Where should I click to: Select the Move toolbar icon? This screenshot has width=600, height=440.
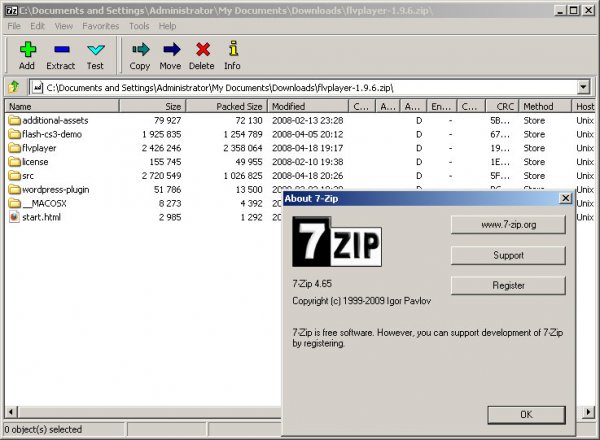coord(171,49)
